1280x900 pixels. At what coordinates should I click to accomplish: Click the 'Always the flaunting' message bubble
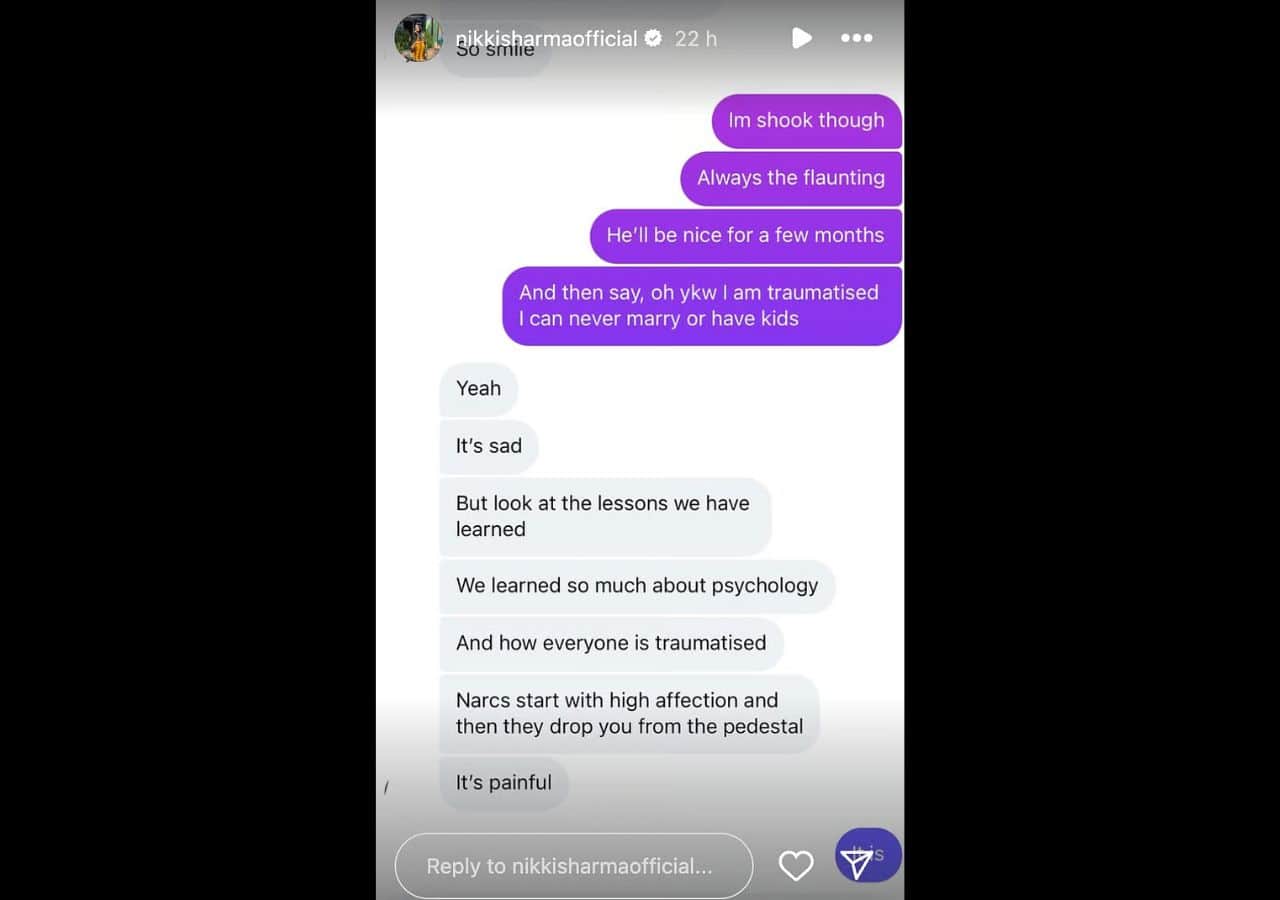pyautogui.click(x=791, y=178)
